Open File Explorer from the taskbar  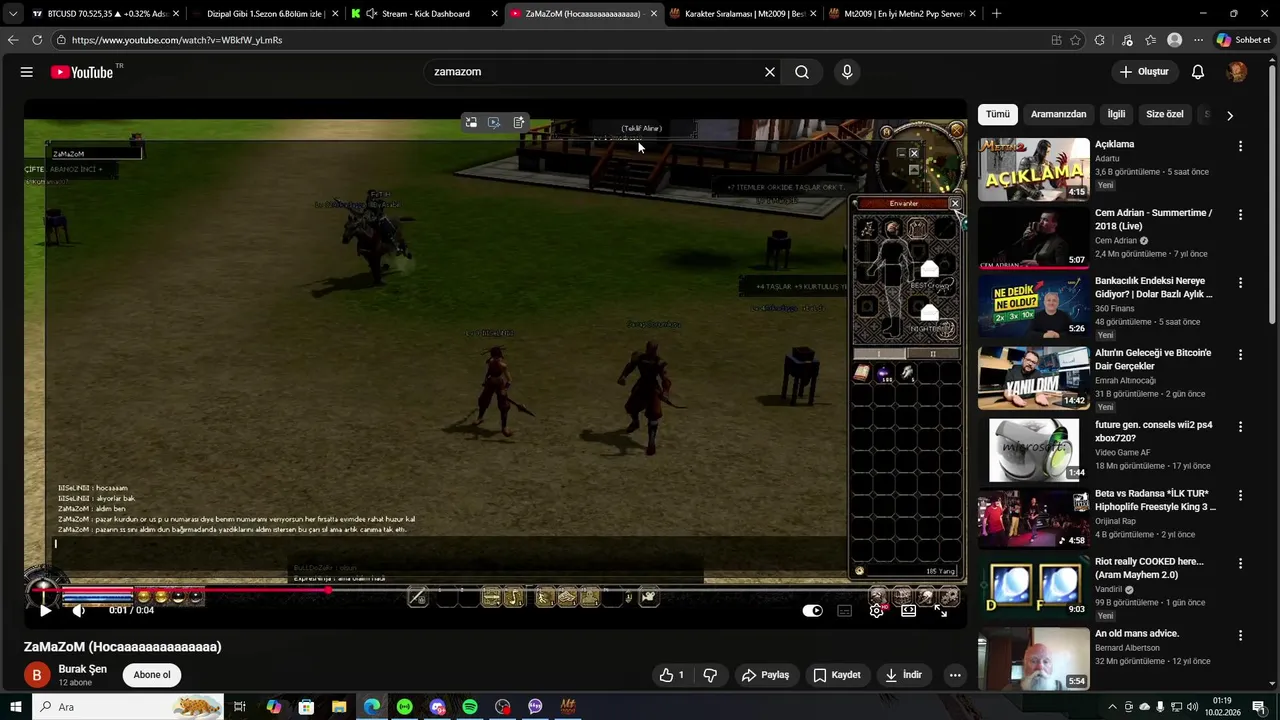tap(339, 707)
